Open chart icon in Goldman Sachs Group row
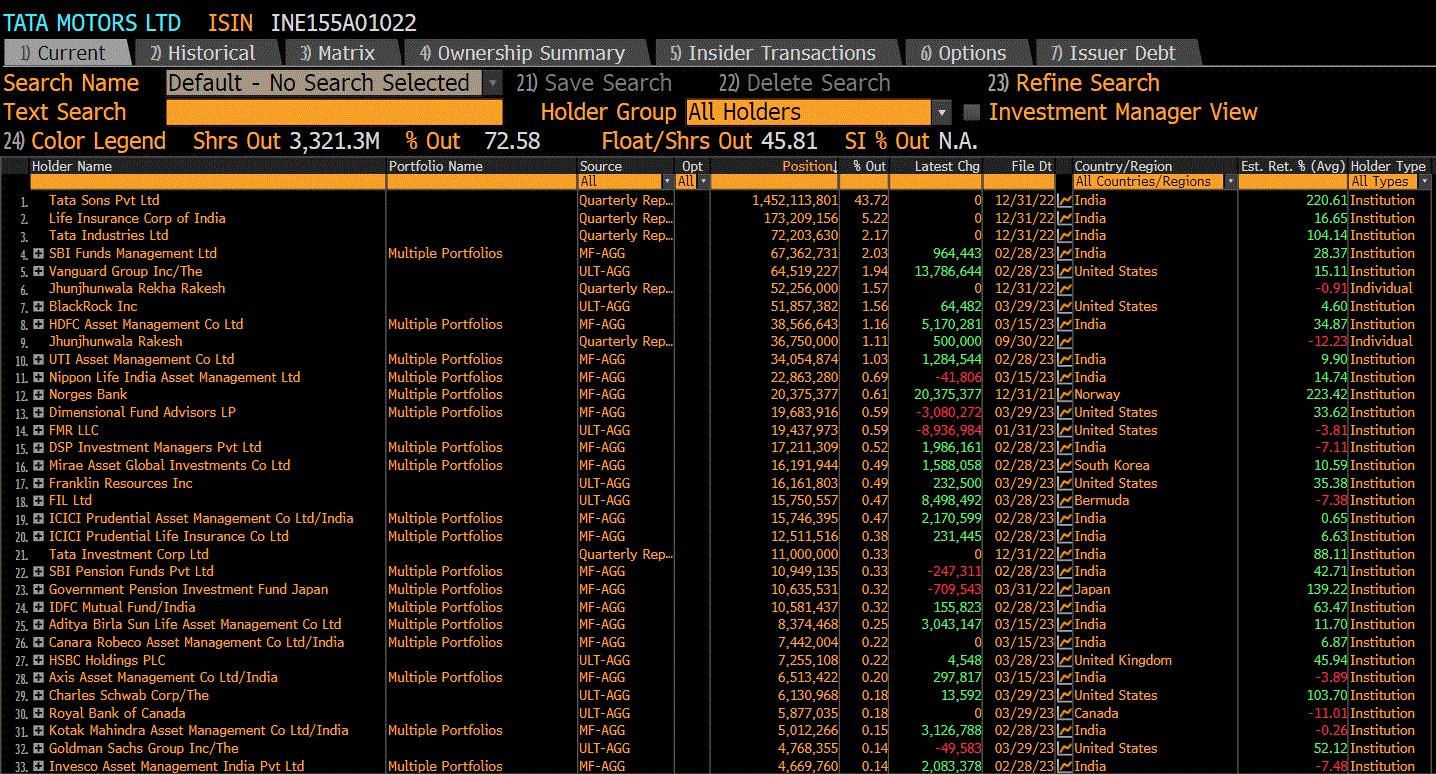This screenshot has width=1436, height=774. tap(1065, 748)
